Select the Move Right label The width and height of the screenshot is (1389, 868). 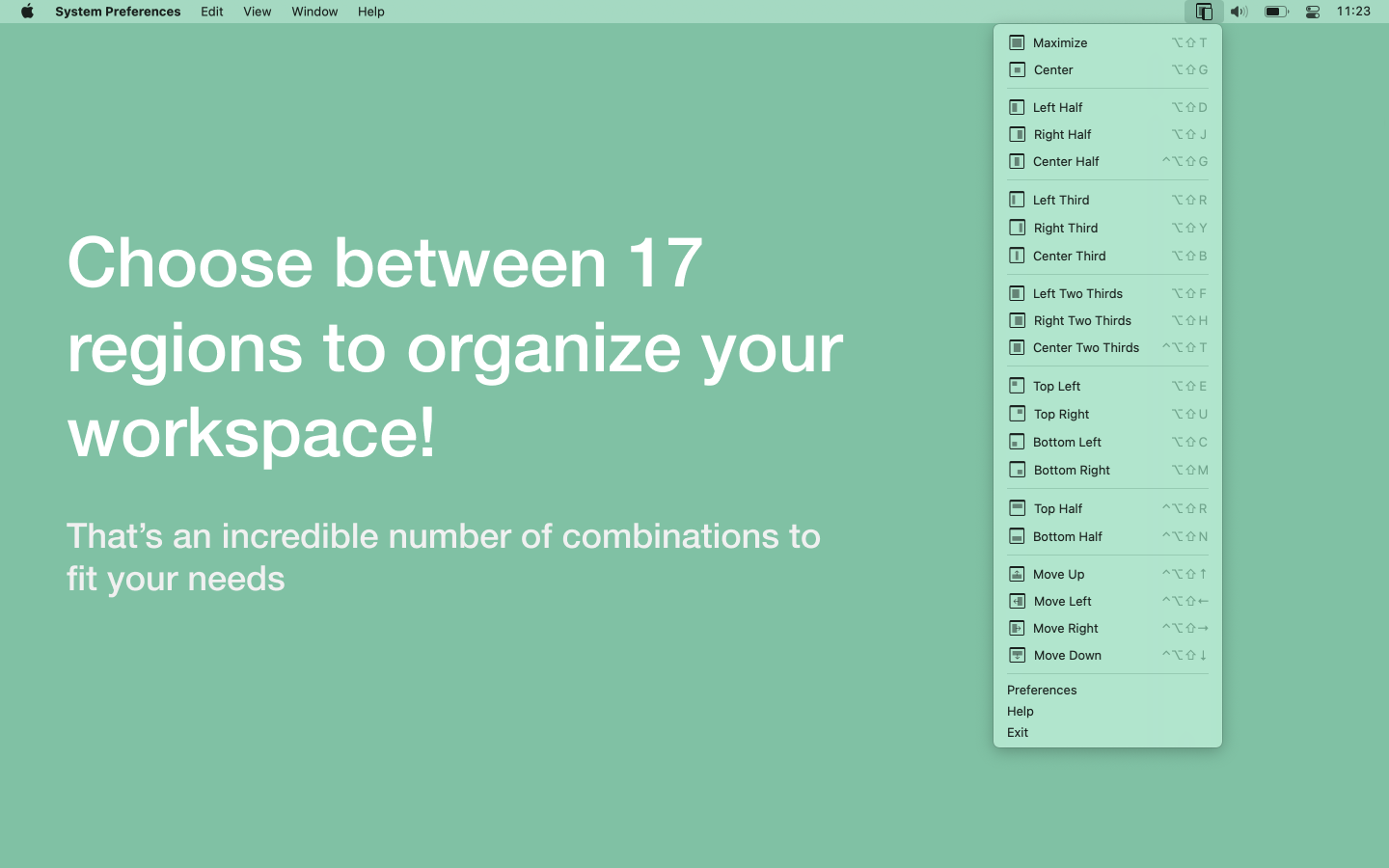[x=1066, y=628]
